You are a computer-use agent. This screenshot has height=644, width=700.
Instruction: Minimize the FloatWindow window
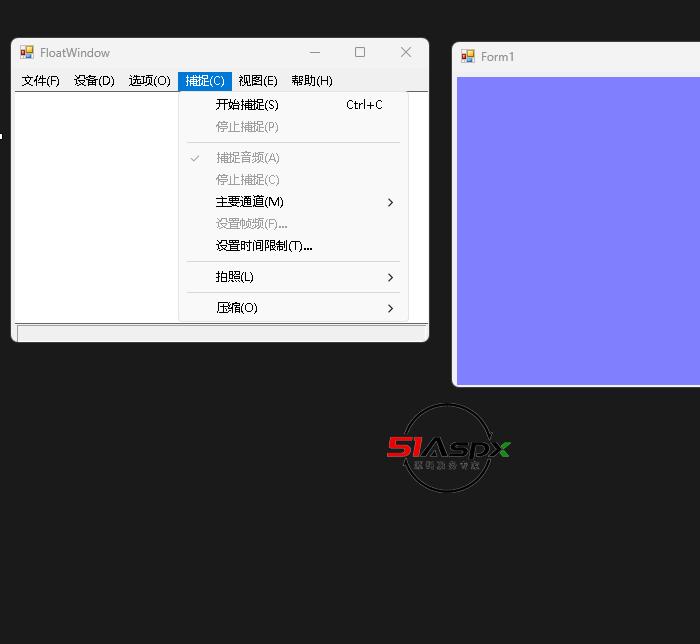coord(315,52)
